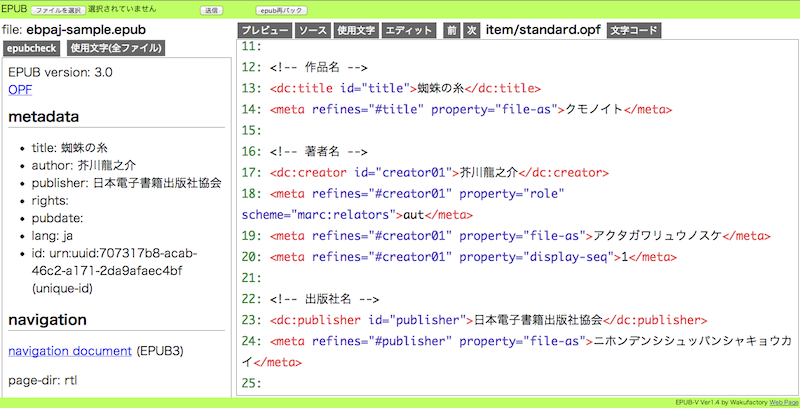Open the OPF link

pos(19,90)
